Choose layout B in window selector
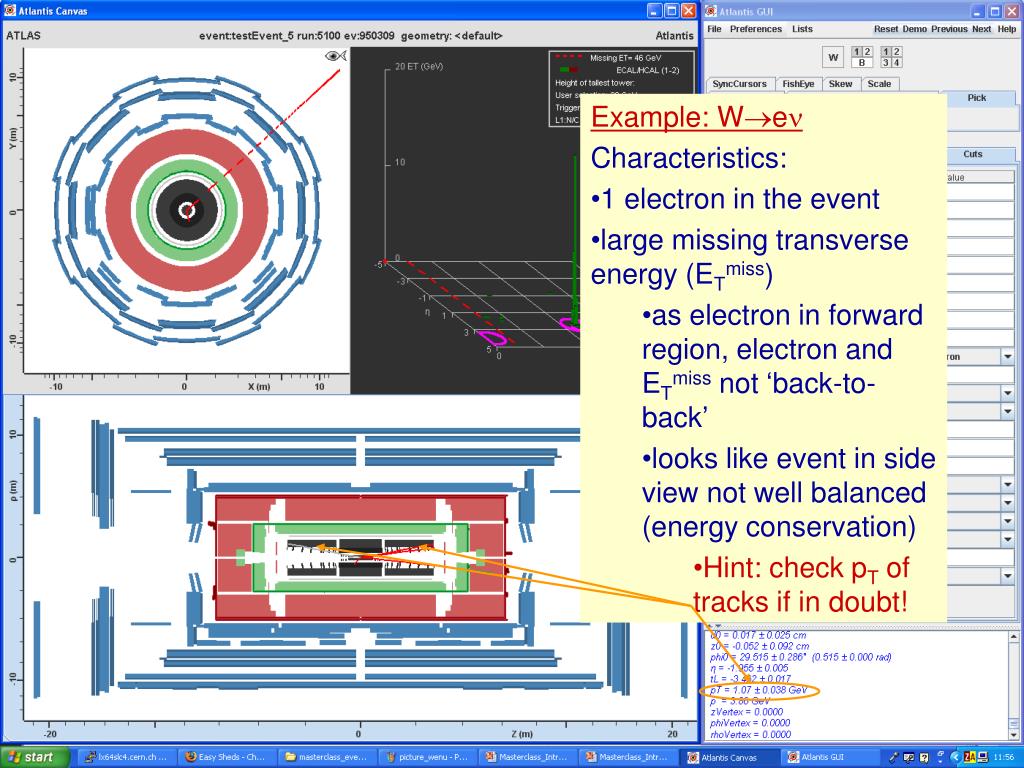This screenshot has width=1024, height=768. (862, 63)
